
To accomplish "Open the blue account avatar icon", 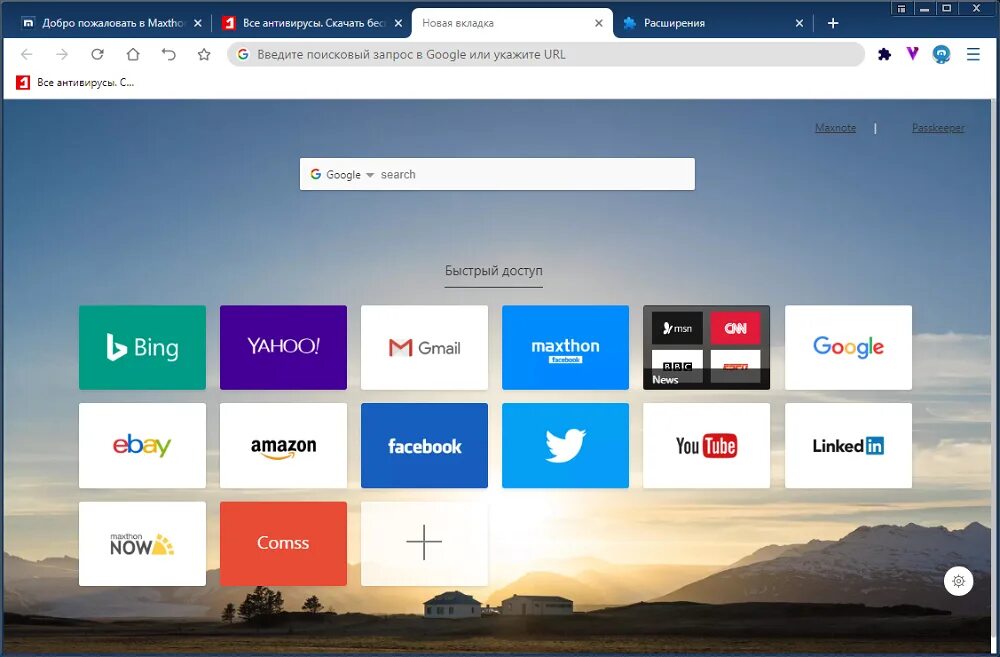I will tap(941, 55).
